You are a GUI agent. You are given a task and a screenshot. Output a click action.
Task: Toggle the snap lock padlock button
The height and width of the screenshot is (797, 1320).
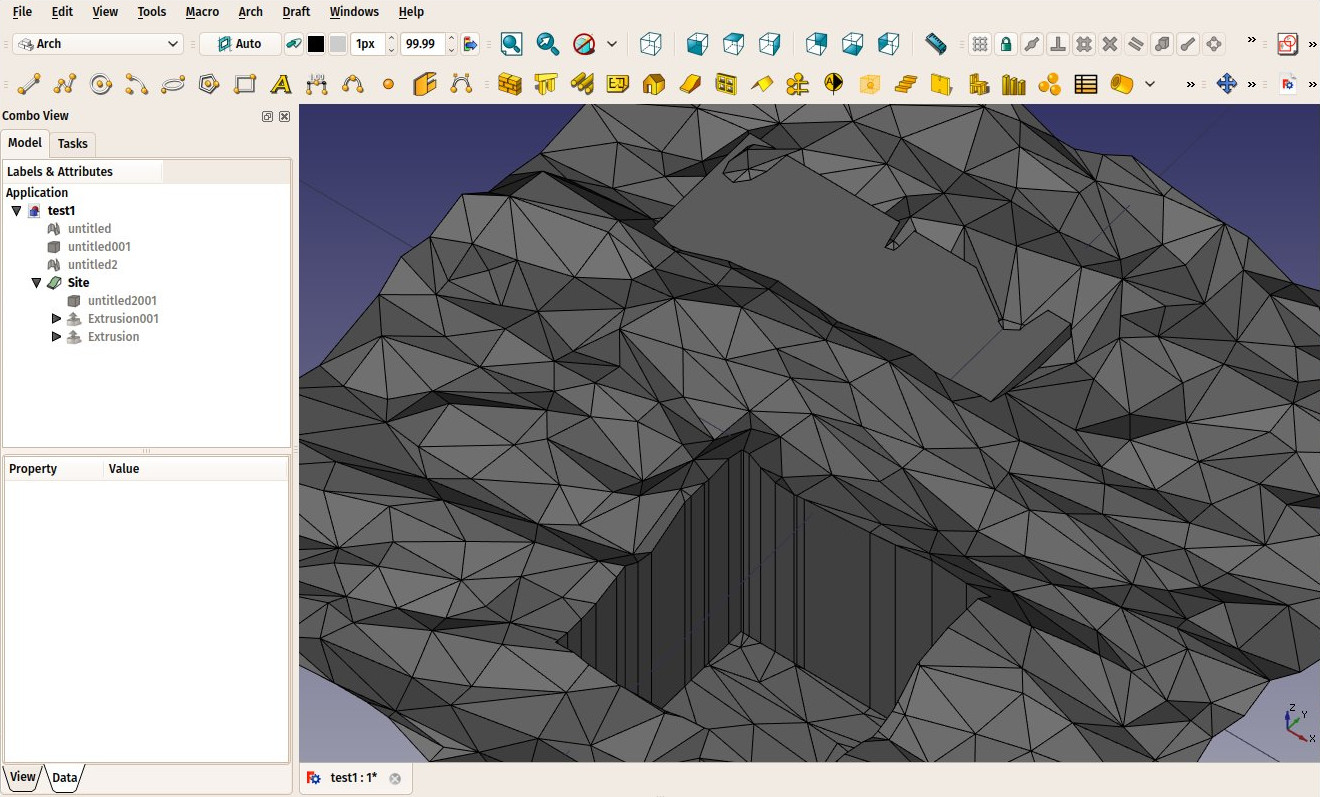click(1006, 44)
